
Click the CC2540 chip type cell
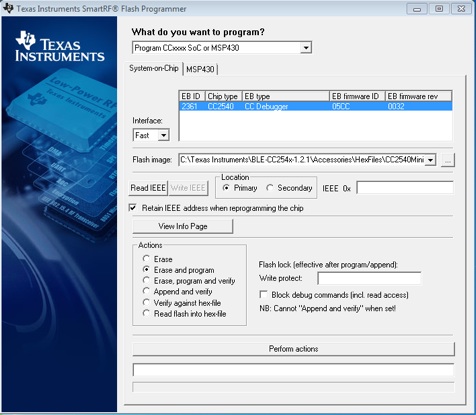221,106
